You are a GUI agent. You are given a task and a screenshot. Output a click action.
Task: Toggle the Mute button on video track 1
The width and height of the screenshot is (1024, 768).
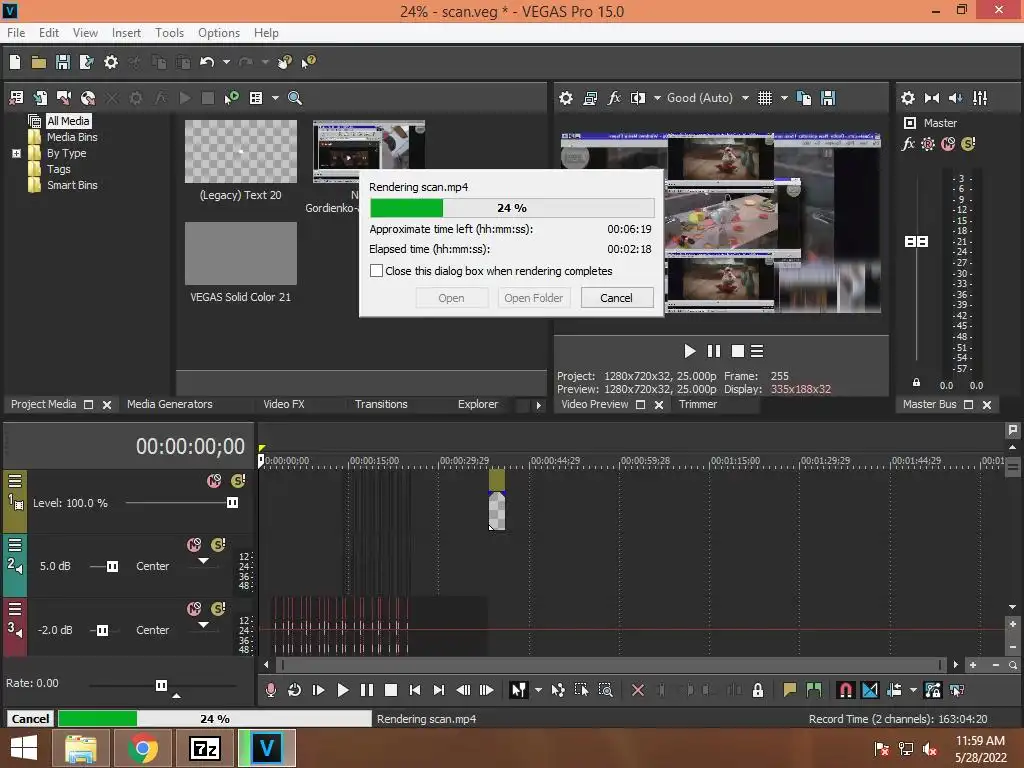point(214,481)
